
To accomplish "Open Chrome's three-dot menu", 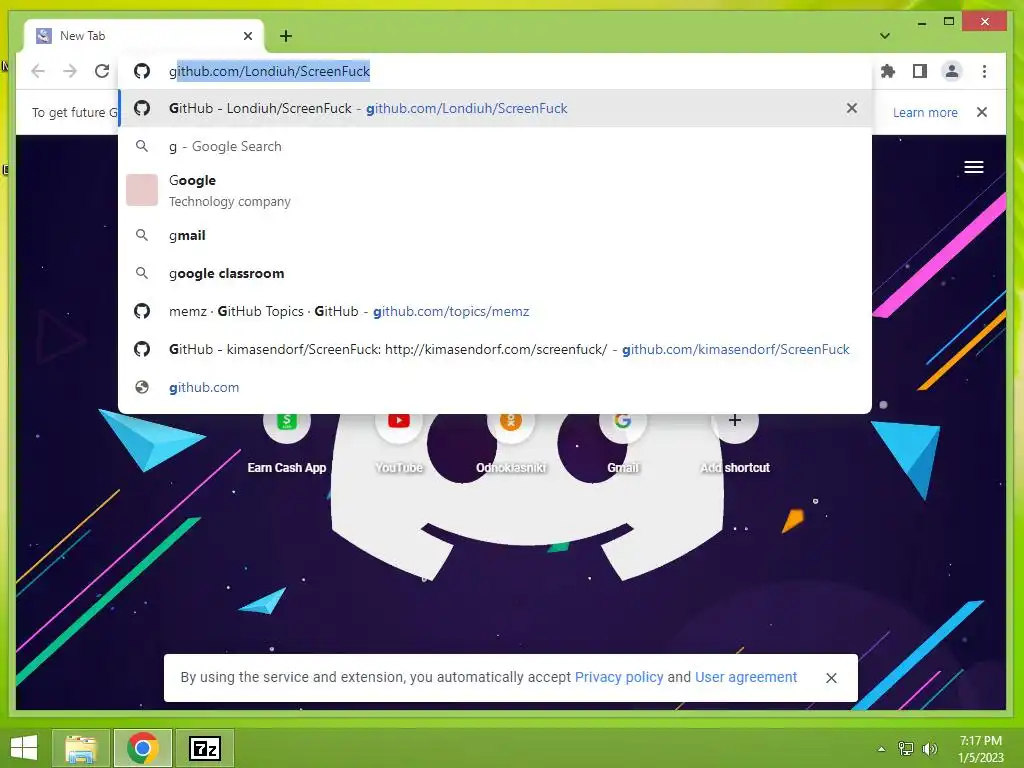I will [984, 71].
